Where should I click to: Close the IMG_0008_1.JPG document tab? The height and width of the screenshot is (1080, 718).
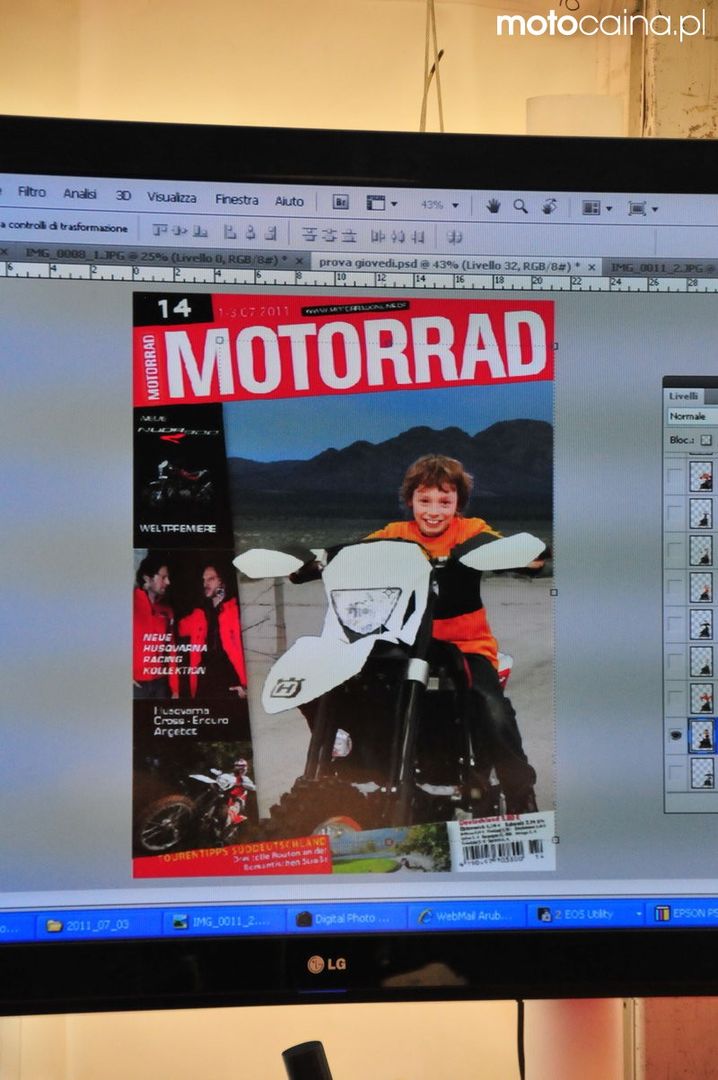pos(299,261)
